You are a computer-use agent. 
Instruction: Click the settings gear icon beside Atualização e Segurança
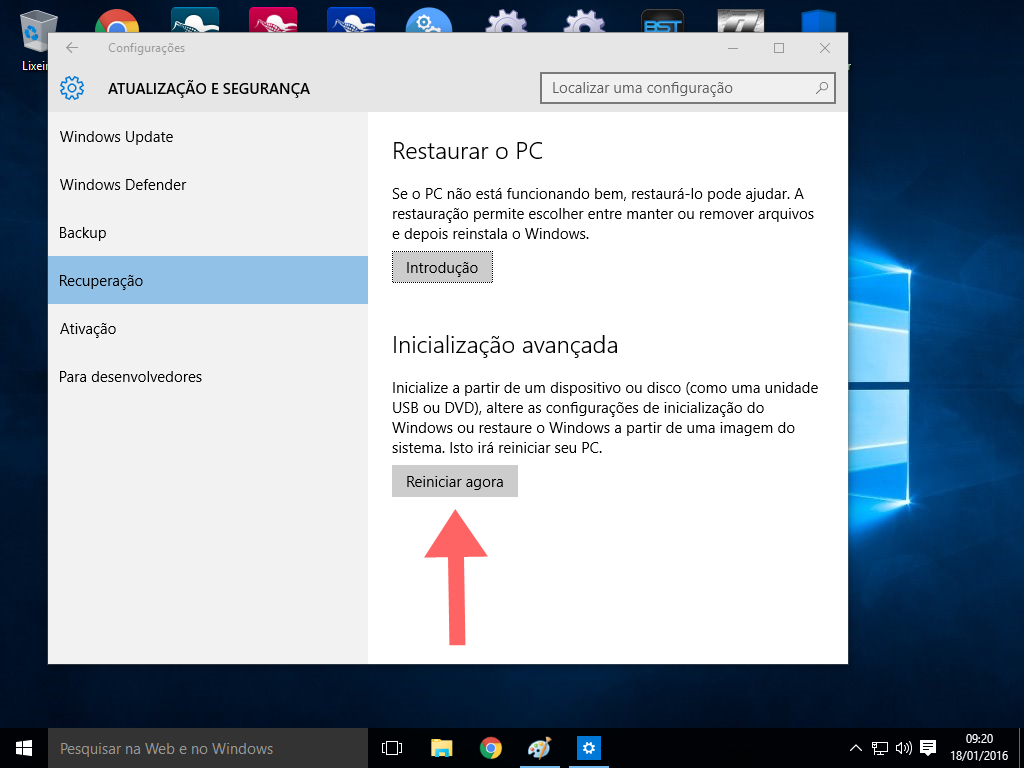72,88
